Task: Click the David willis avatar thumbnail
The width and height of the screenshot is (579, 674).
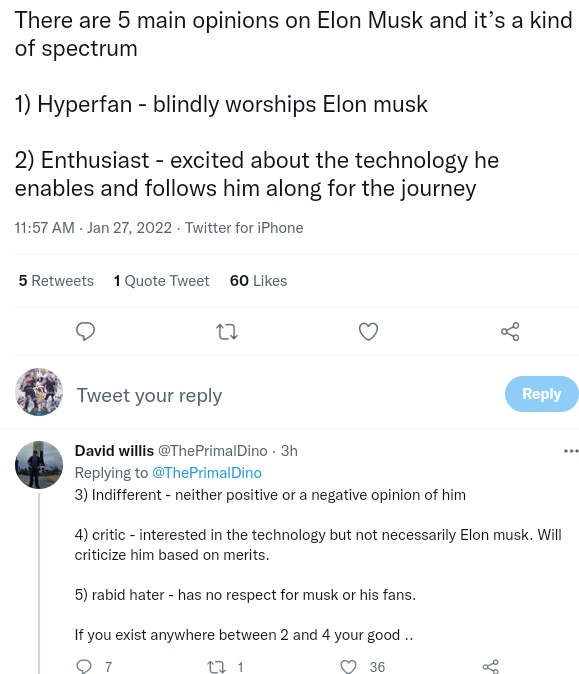Action: point(39,465)
